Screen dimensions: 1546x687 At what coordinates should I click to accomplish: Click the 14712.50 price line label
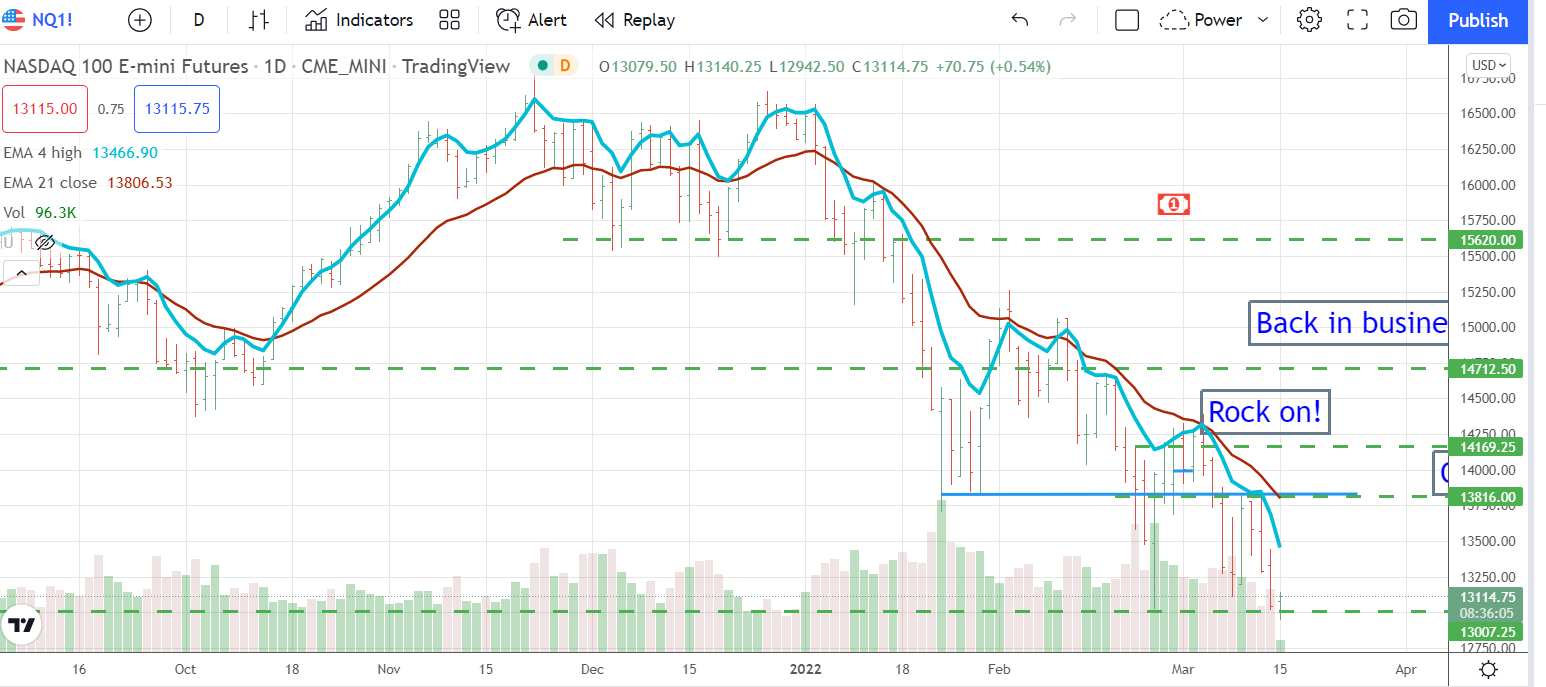point(1485,369)
